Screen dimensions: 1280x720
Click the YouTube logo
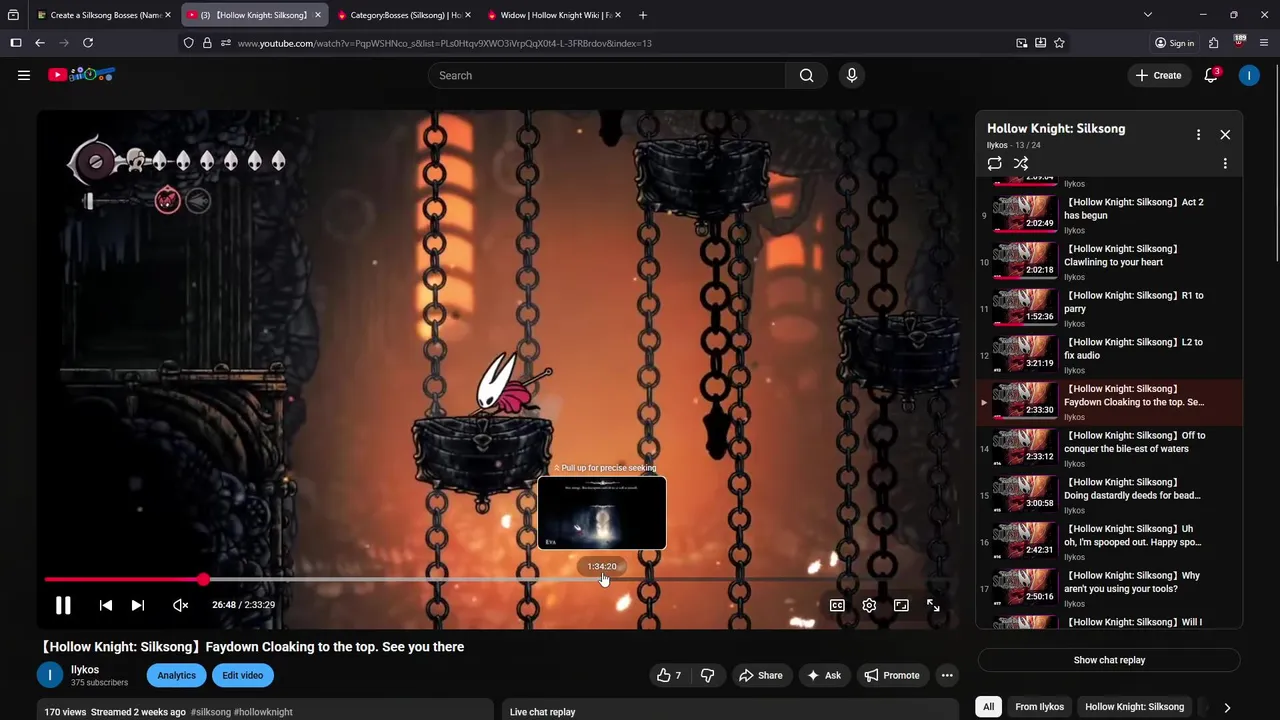pyautogui.click(x=81, y=75)
